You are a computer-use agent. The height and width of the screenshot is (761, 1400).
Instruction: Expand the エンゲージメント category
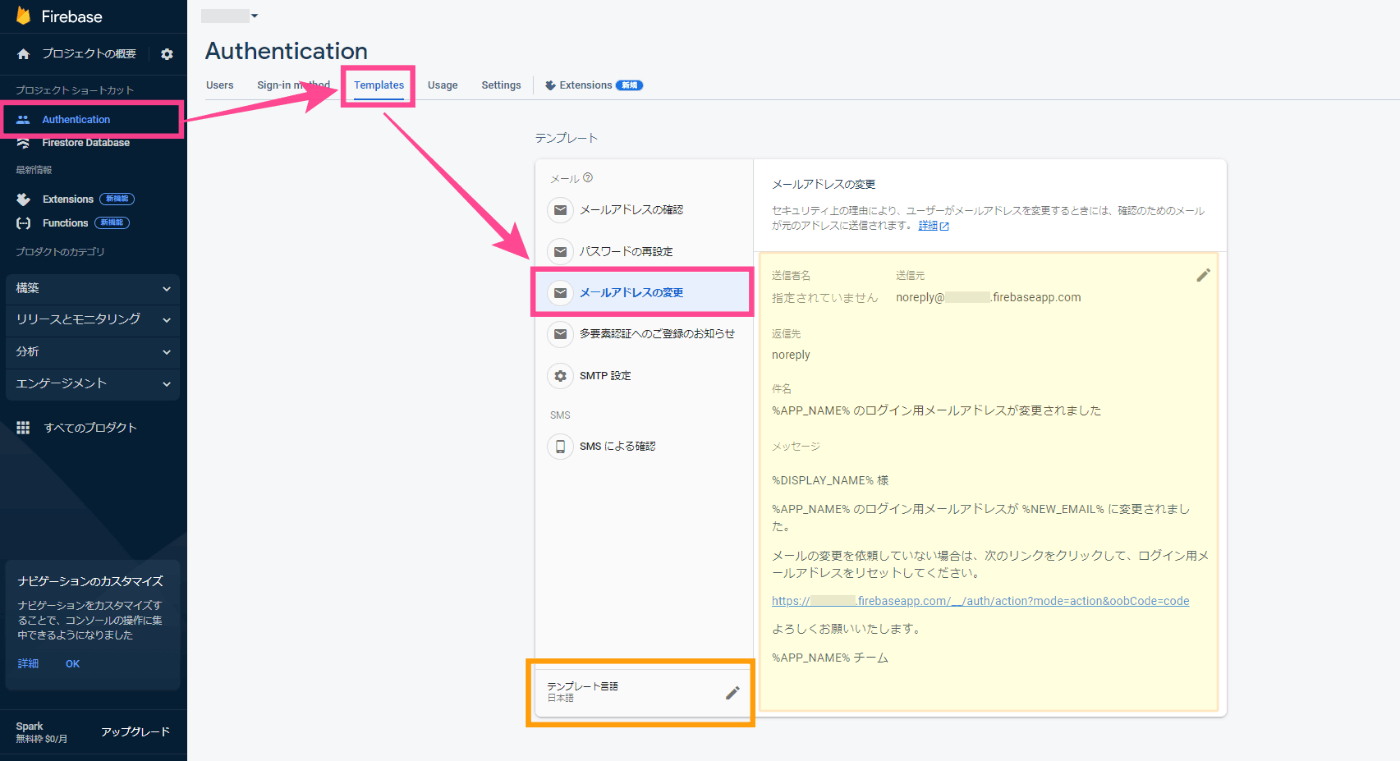(x=93, y=384)
